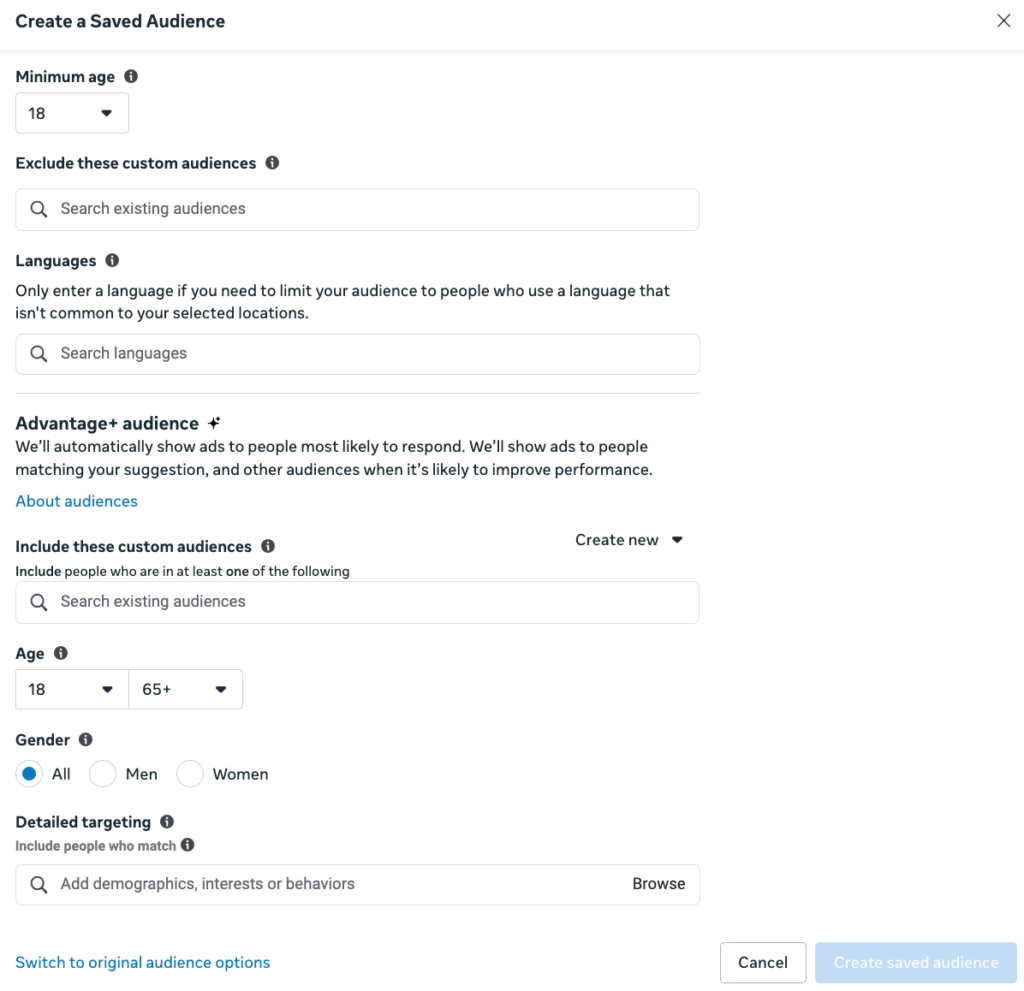Select the Women gender option
Screen dimensions: 1024x991
(189, 774)
